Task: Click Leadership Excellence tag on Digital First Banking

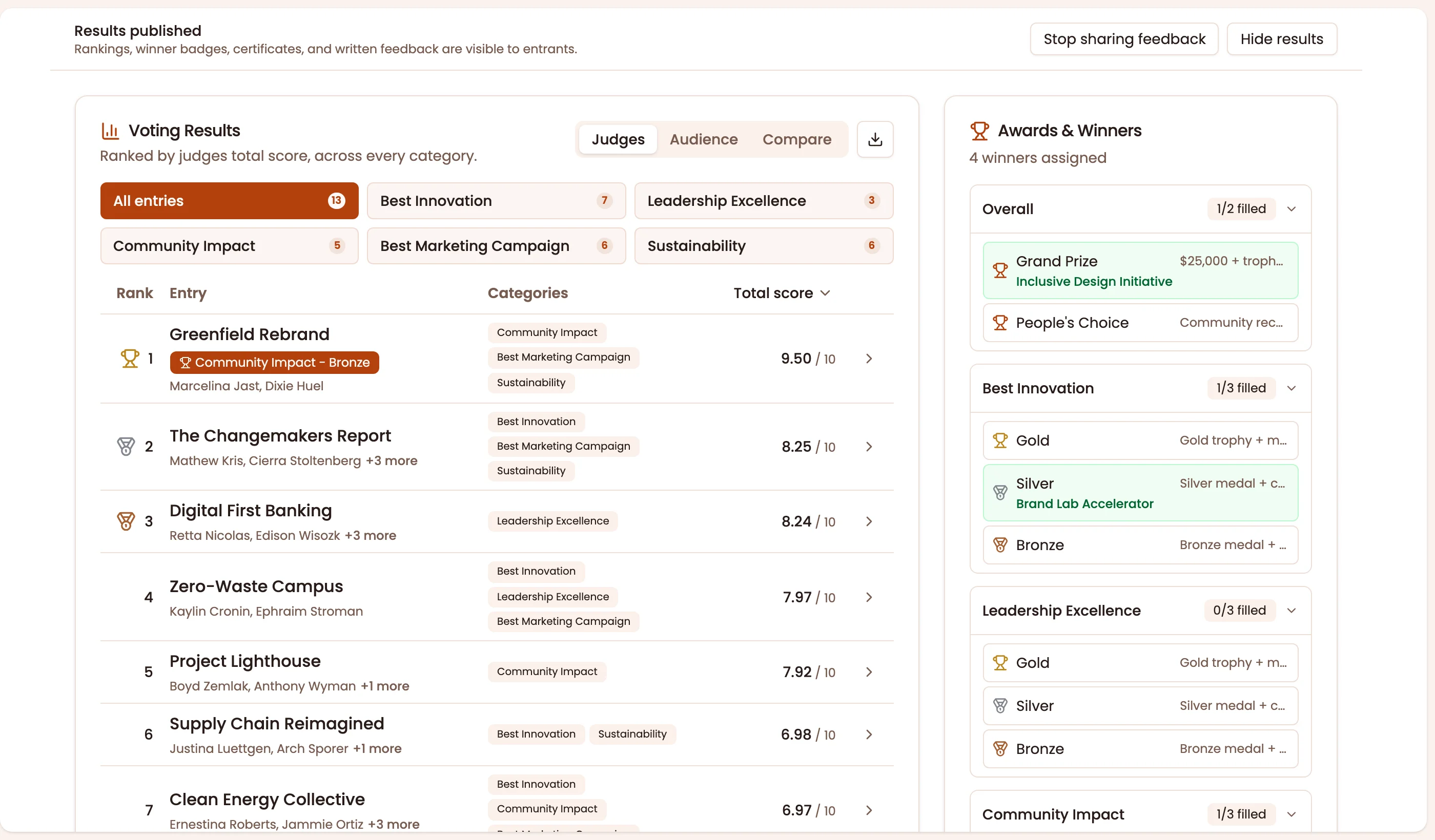Action: tap(552, 521)
